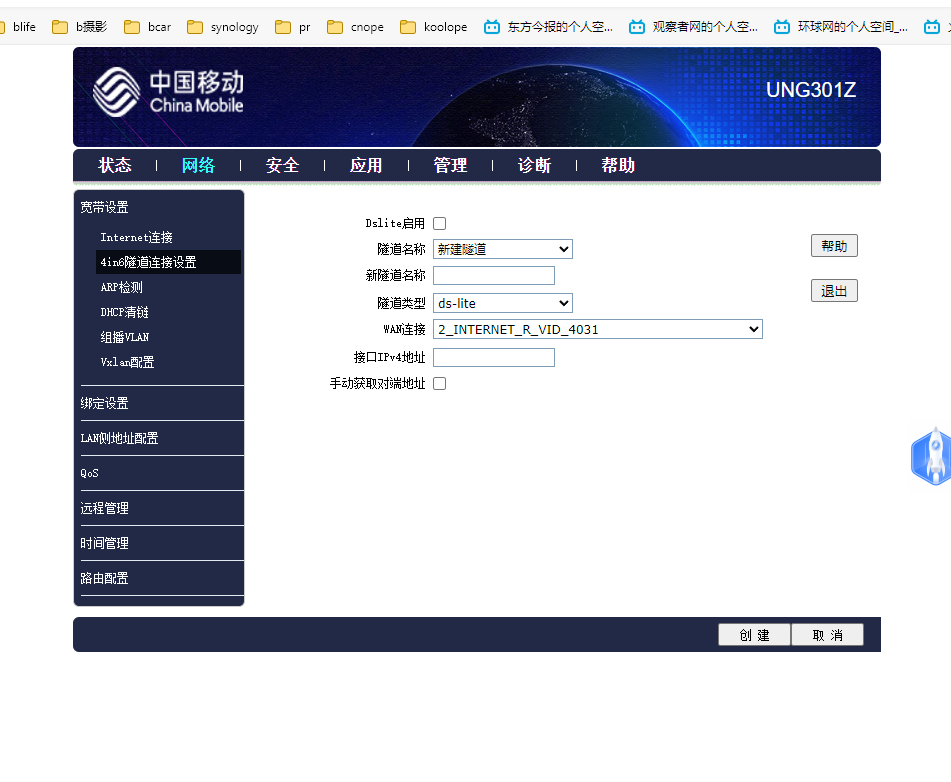
Task: Open the 隧道类型 ds-lite dropdown
Action: (x=502, y=303)
